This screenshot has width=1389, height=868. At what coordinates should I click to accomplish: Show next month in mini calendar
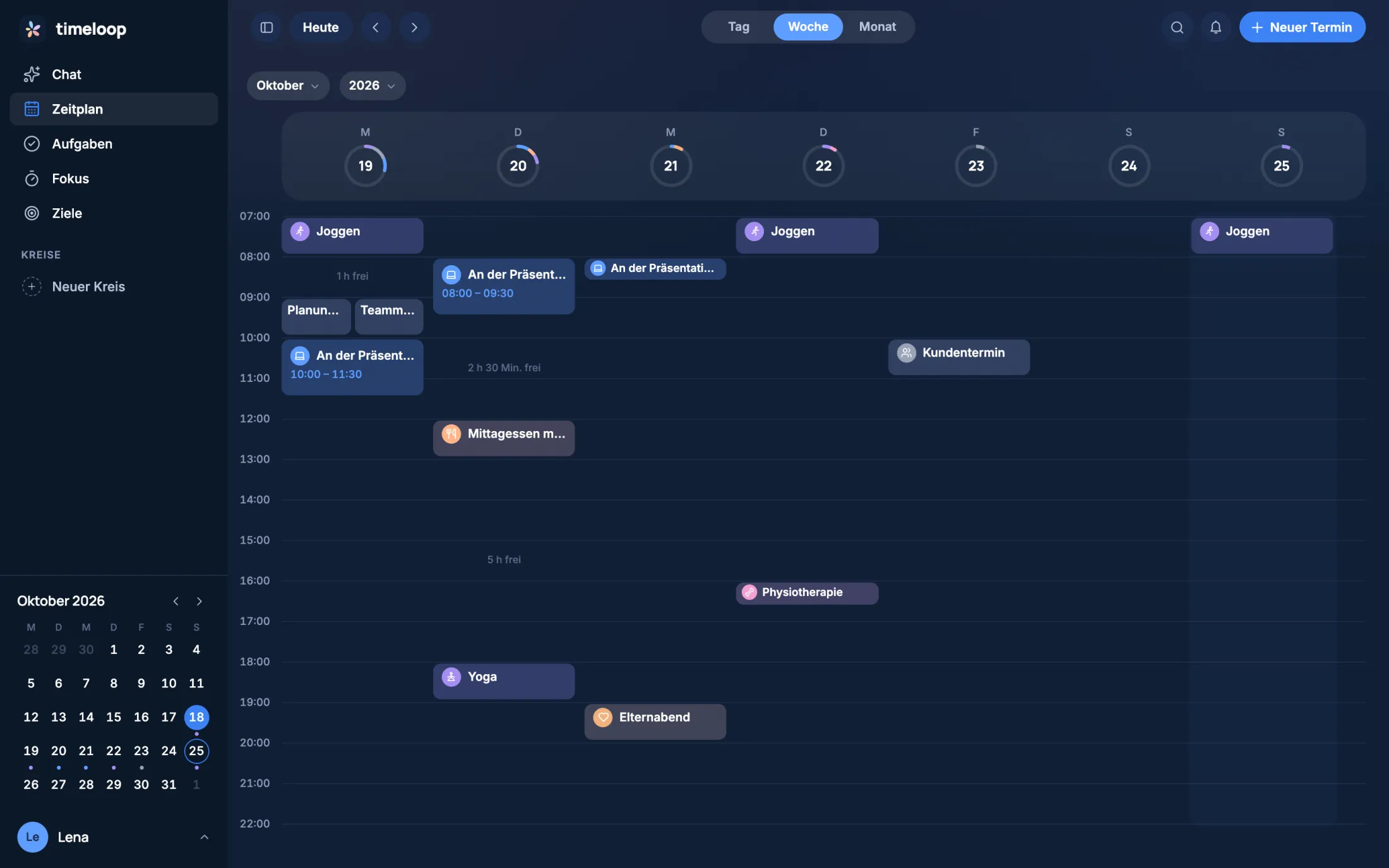[199, 601]
